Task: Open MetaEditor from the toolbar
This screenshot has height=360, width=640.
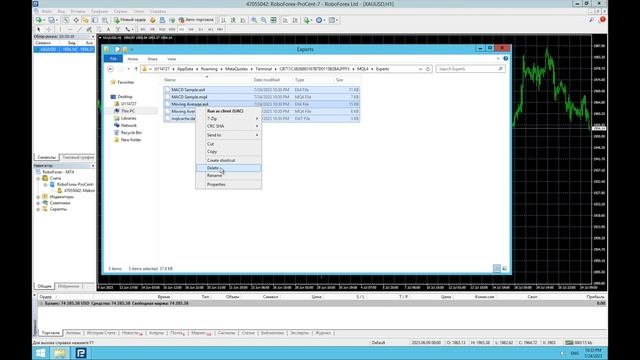Action: tap(153, 20)
